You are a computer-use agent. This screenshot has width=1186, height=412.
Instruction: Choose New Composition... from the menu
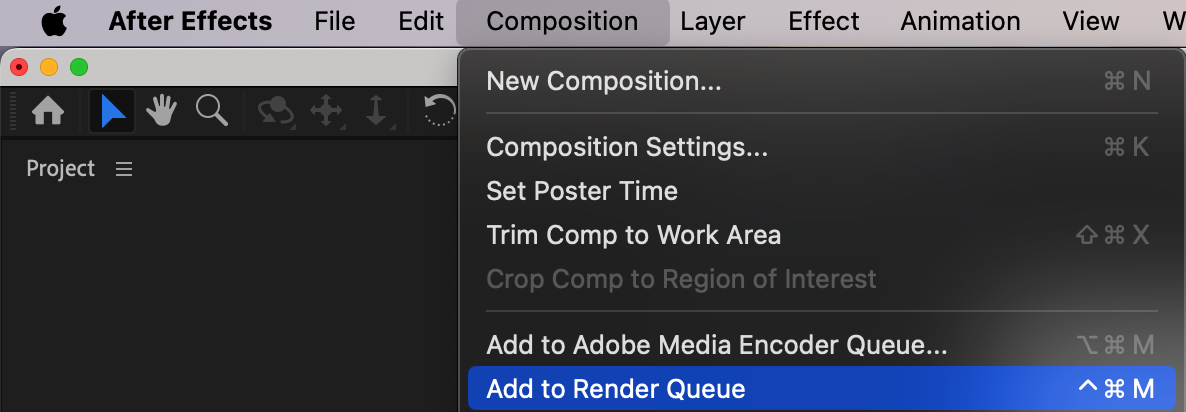(x=604, y=81)
